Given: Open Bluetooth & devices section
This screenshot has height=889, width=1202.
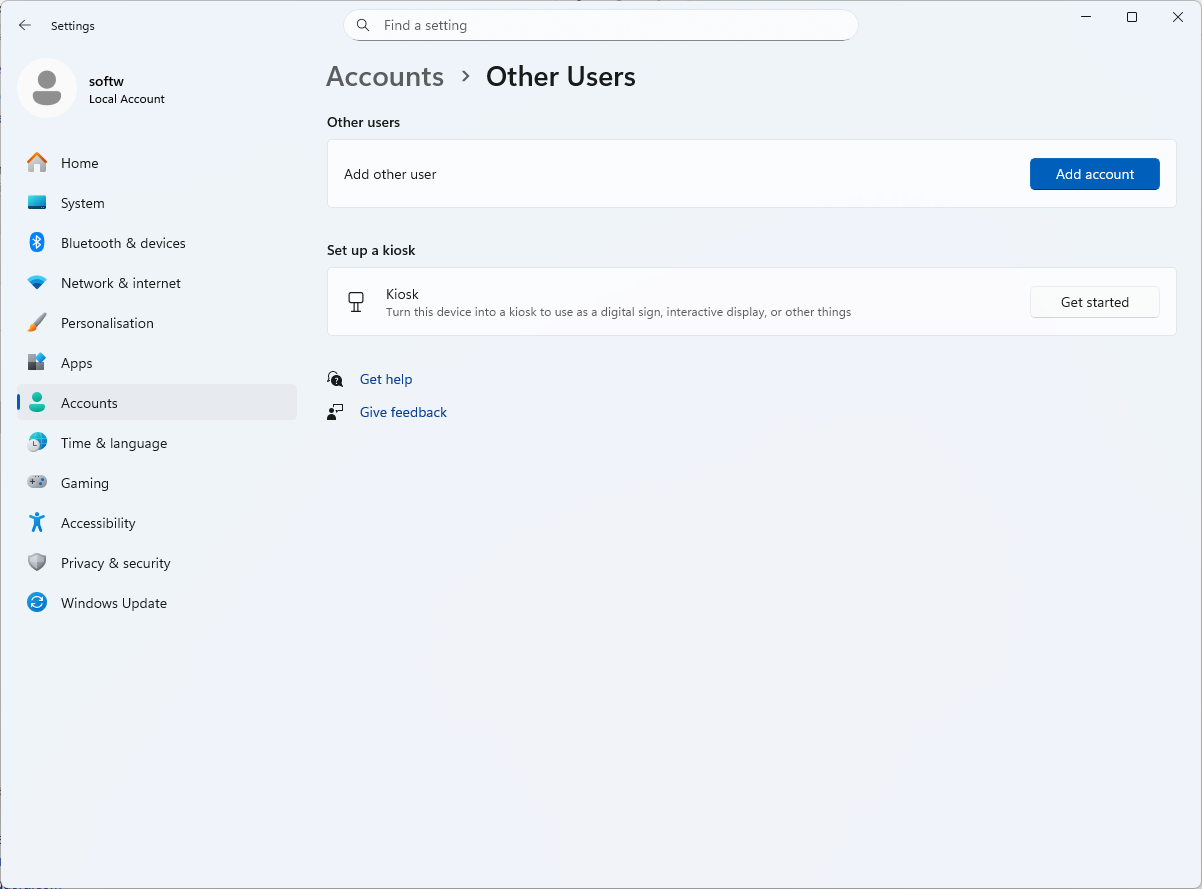Looking at the screenshot, I should [x=157, y=243].
